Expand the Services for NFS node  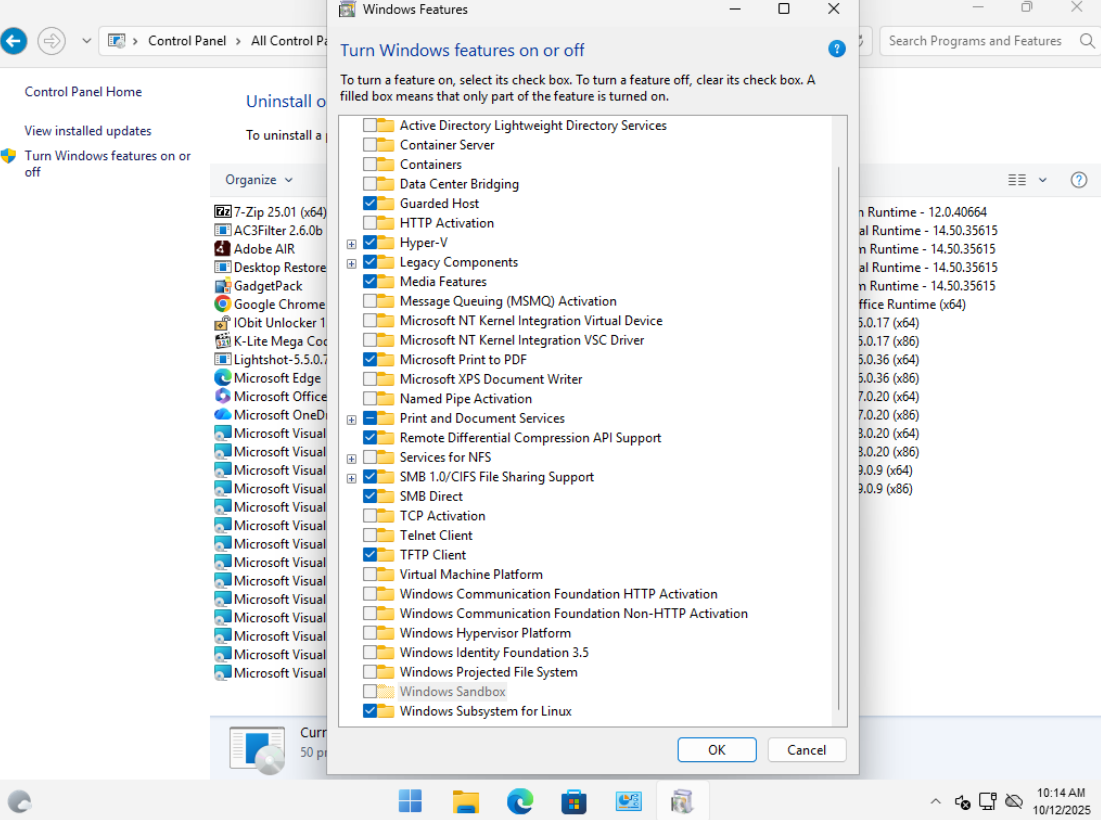coord(352,458)
